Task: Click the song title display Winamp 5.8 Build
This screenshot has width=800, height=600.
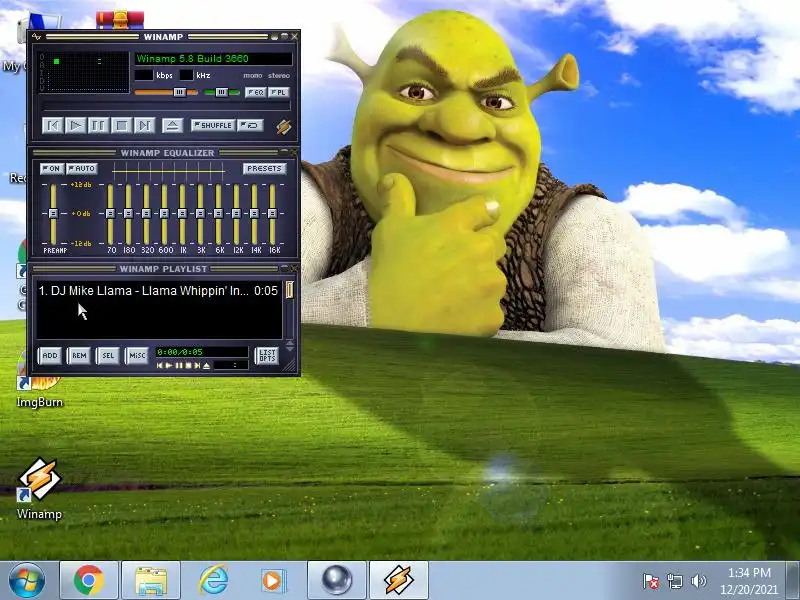Action: [213, 59]
